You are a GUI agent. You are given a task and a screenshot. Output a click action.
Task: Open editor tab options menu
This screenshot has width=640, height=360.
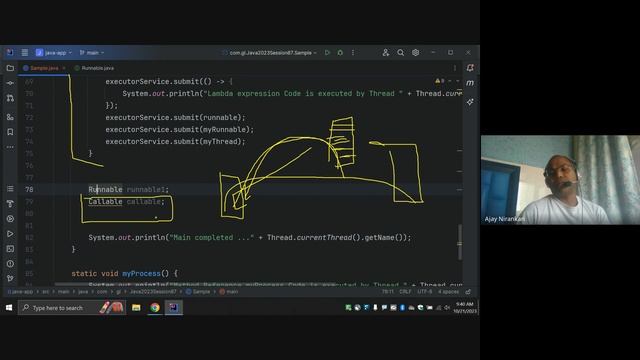(455, 68)
